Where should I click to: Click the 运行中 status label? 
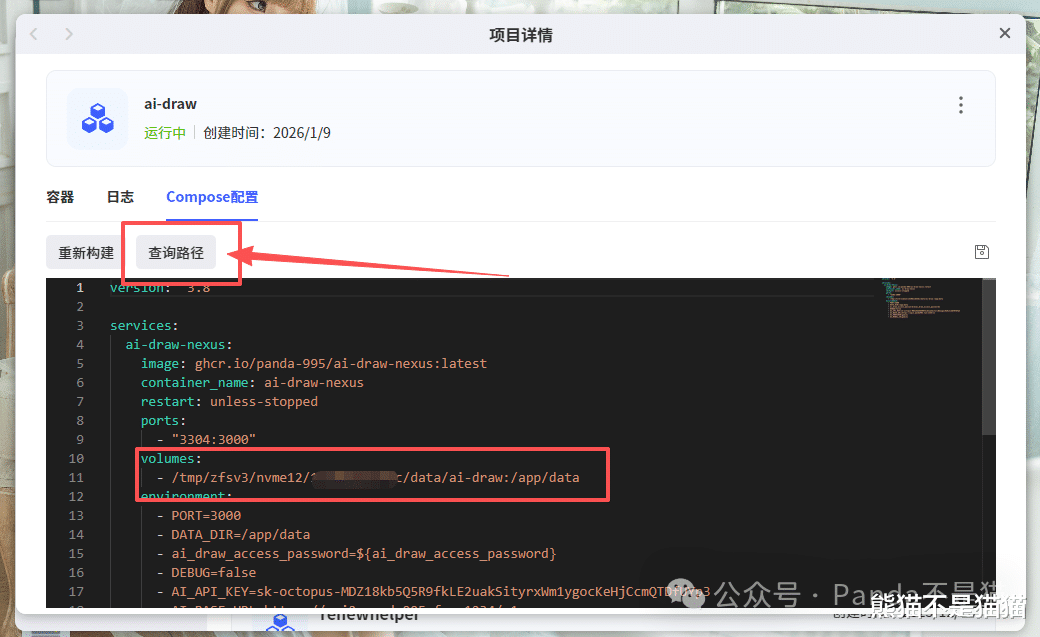tap(164, 133)
